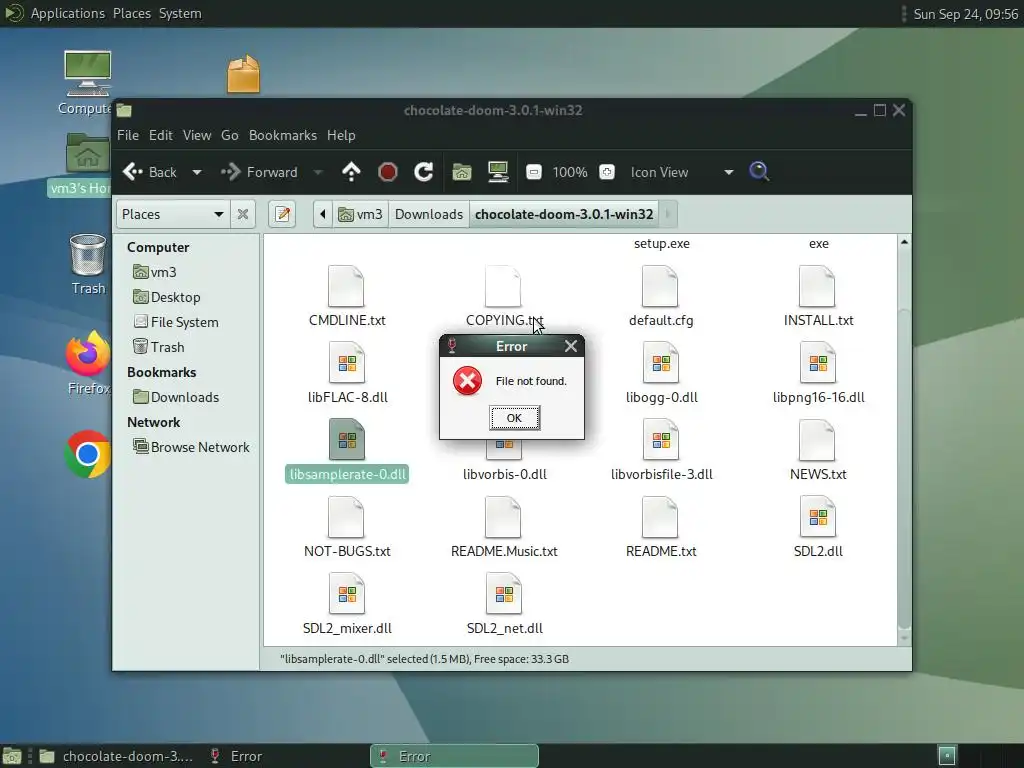Select the libpng16-16.dll file icon
Screen dimensions: 1024x768
coord(818,363)
